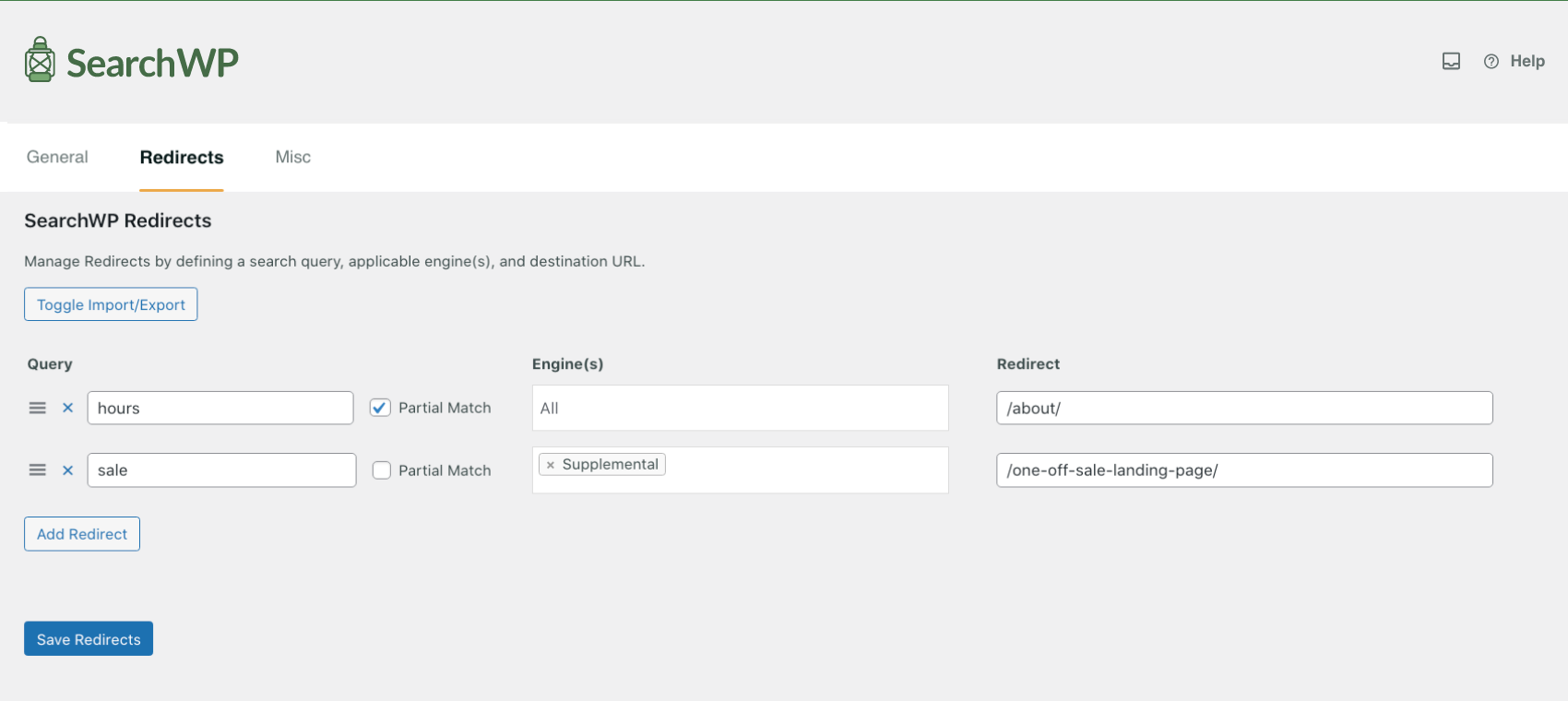Click the Query column header
Screen dimensions: 1568x701
pyautogui.click(x=50, y=363)
